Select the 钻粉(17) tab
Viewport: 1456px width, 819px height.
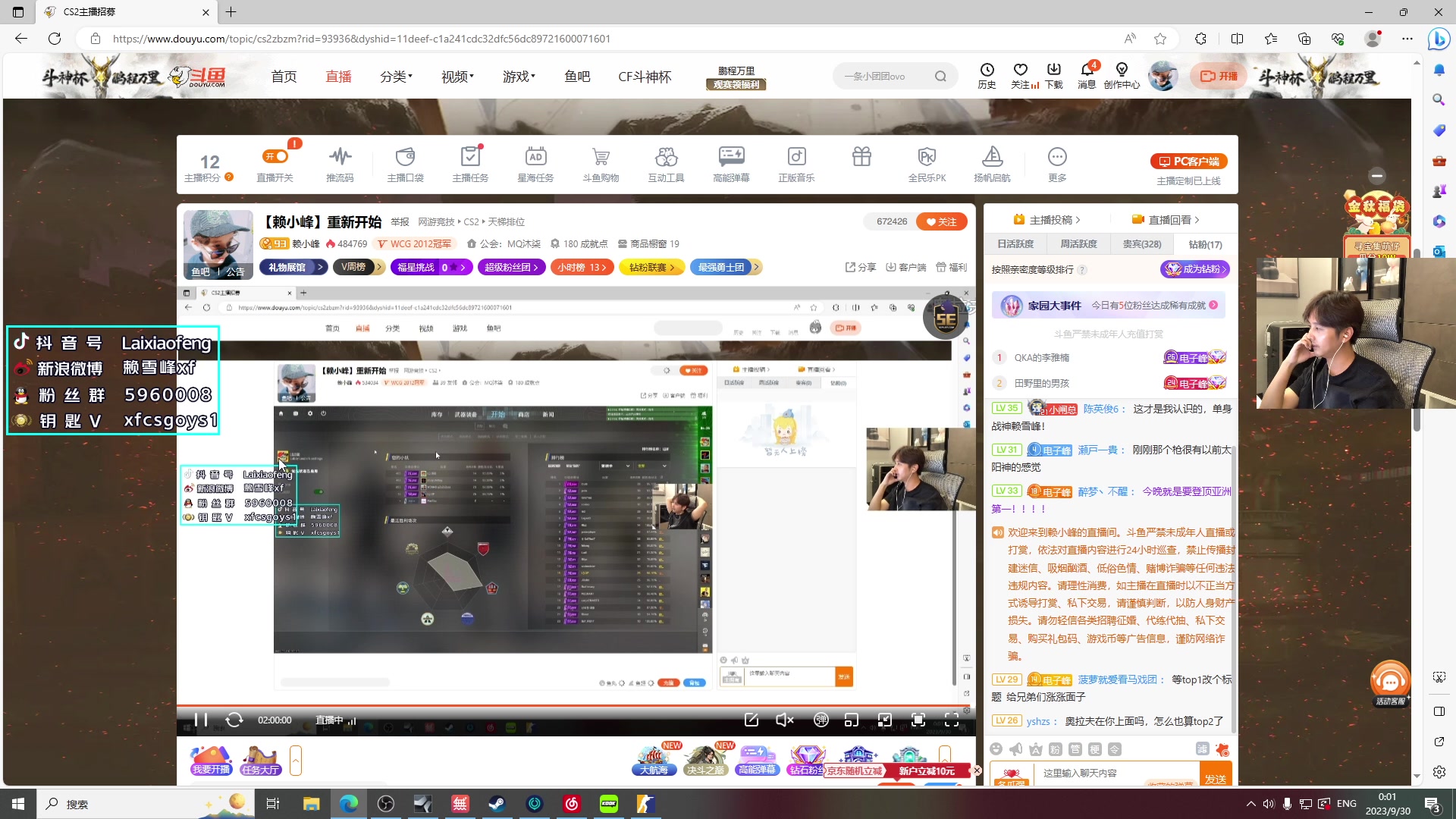[1205, 244]
